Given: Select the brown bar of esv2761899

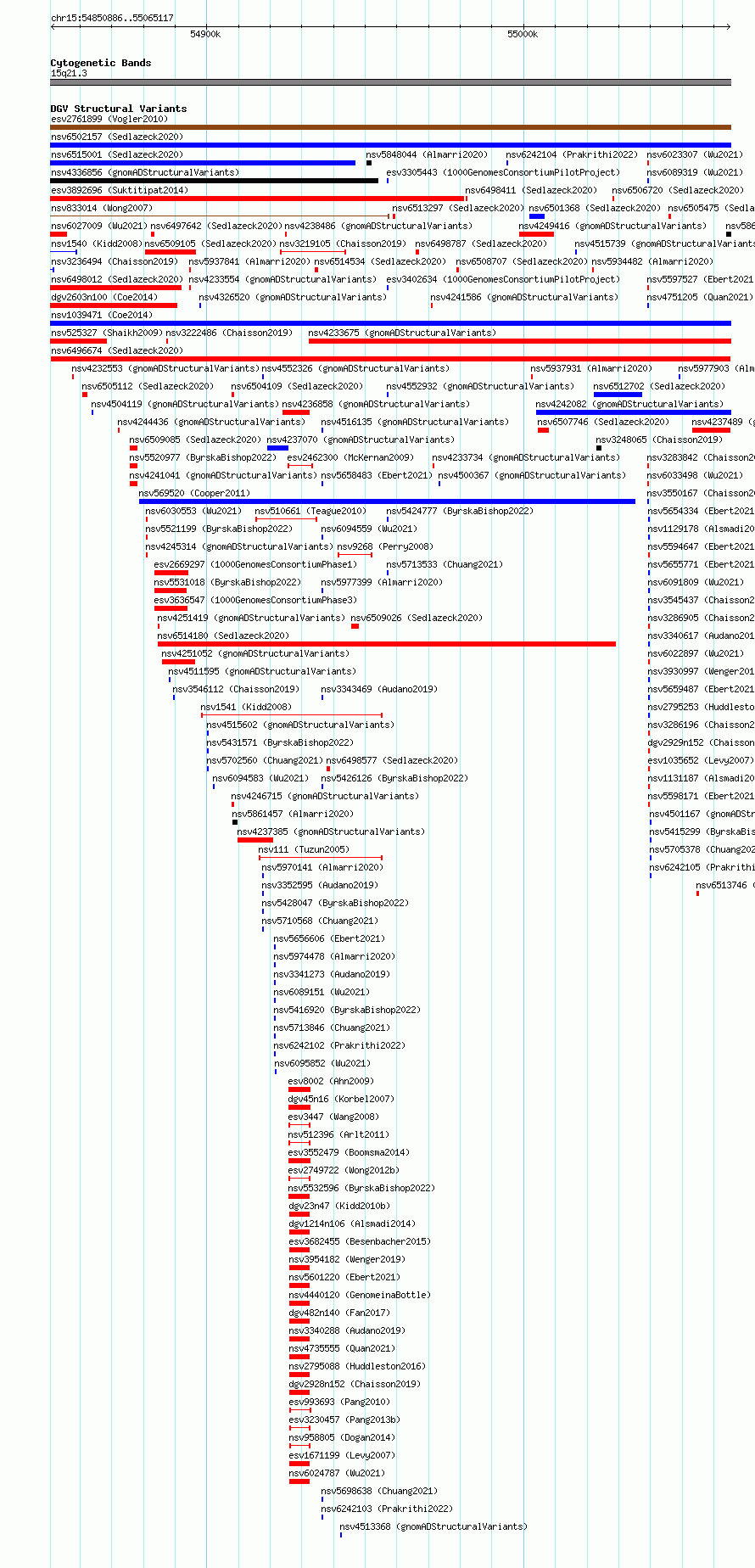Looking at the screenshot, I should click(x=390, y=127).
